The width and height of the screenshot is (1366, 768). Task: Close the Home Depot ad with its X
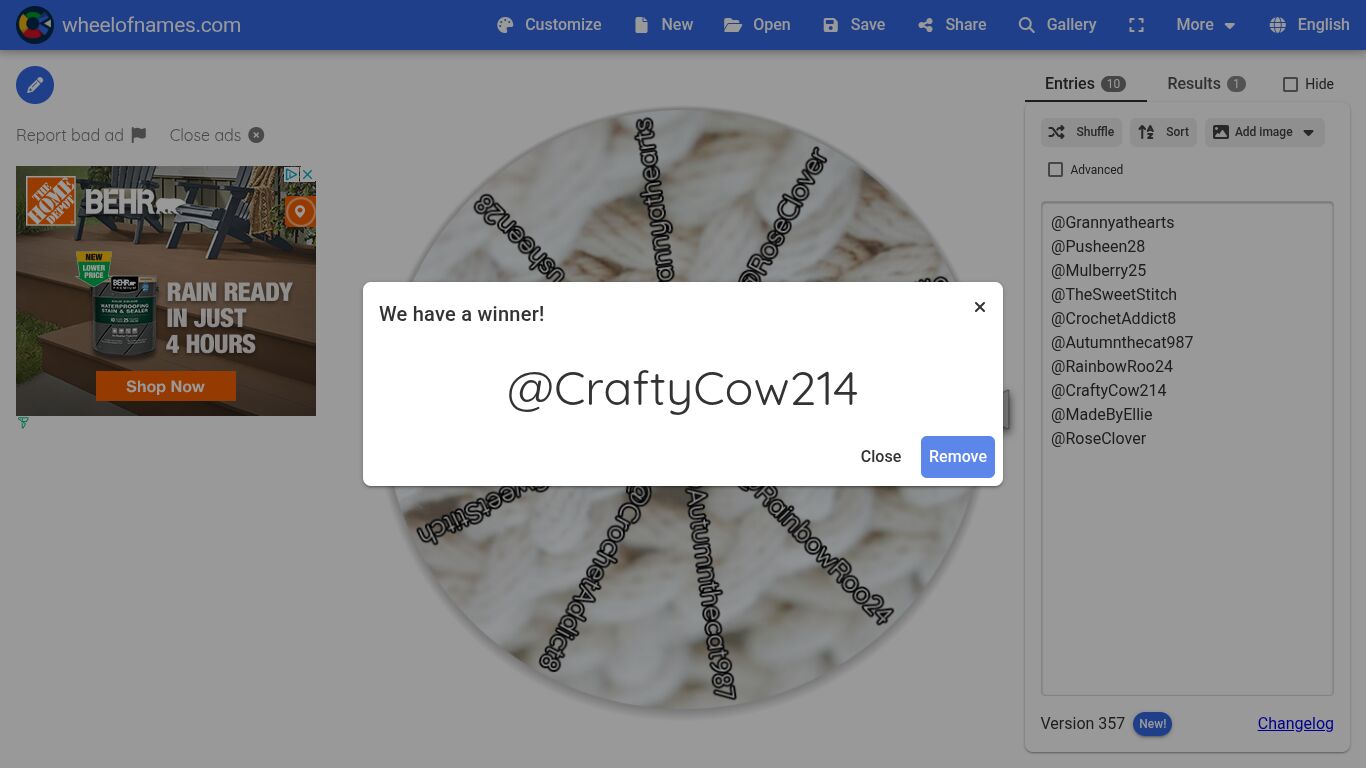308,174
